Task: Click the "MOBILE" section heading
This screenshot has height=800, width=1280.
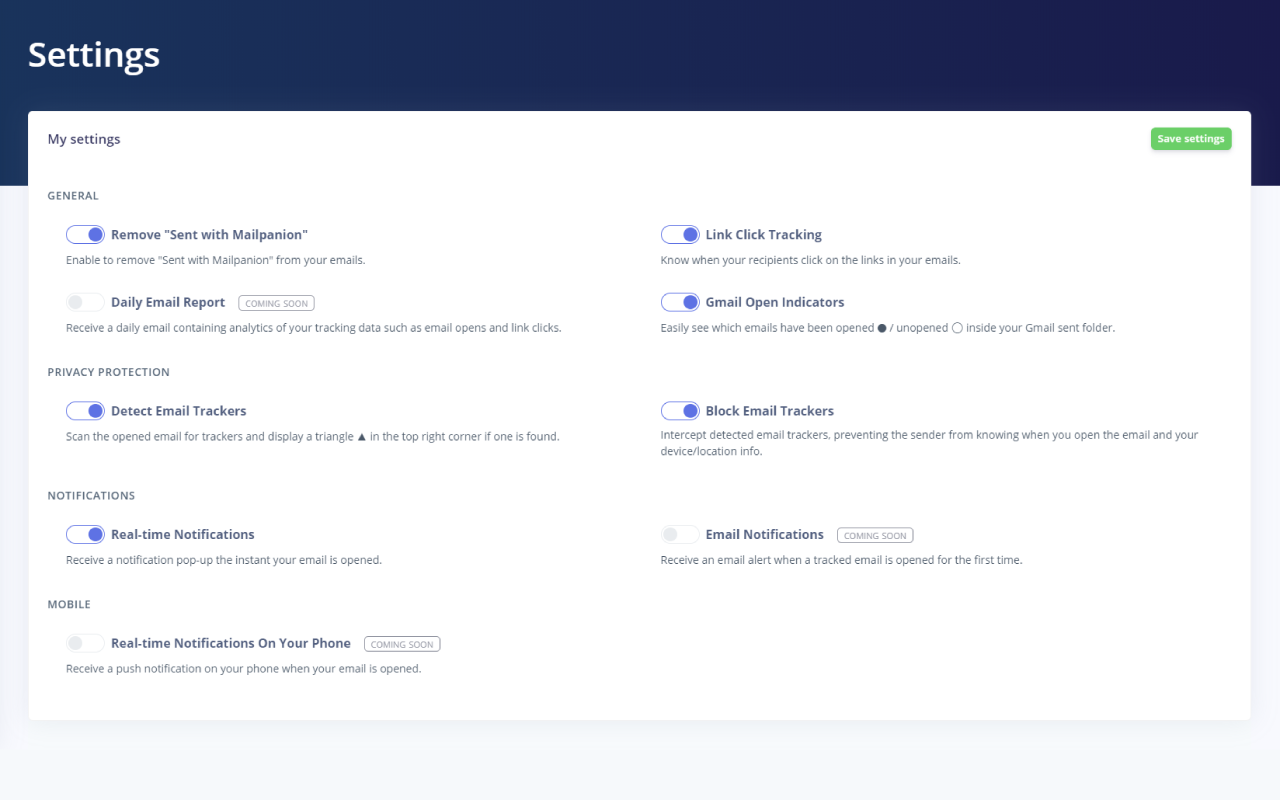Action: click(69, 605)
